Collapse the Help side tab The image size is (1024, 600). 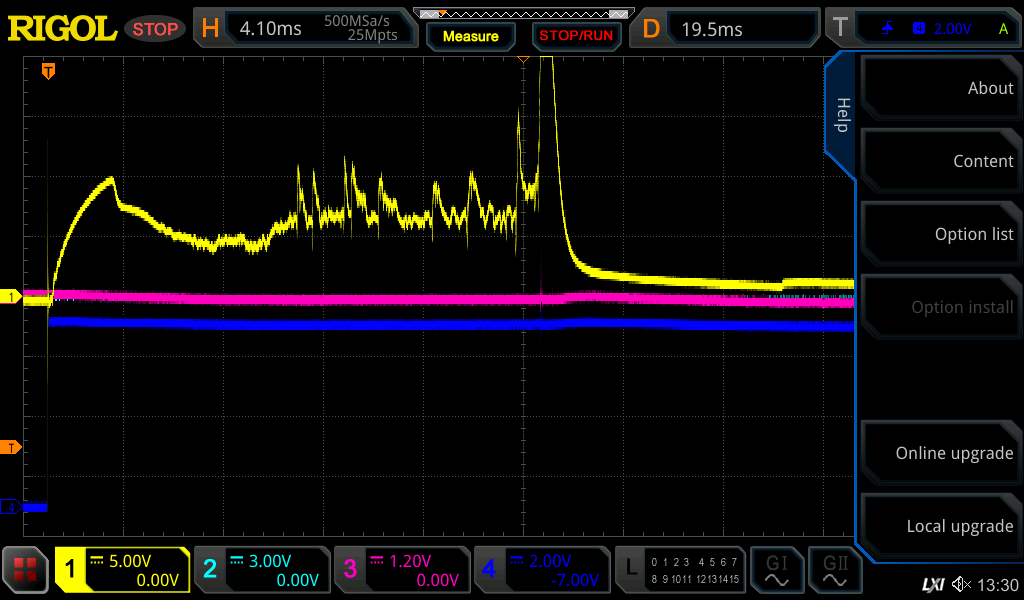841,115
